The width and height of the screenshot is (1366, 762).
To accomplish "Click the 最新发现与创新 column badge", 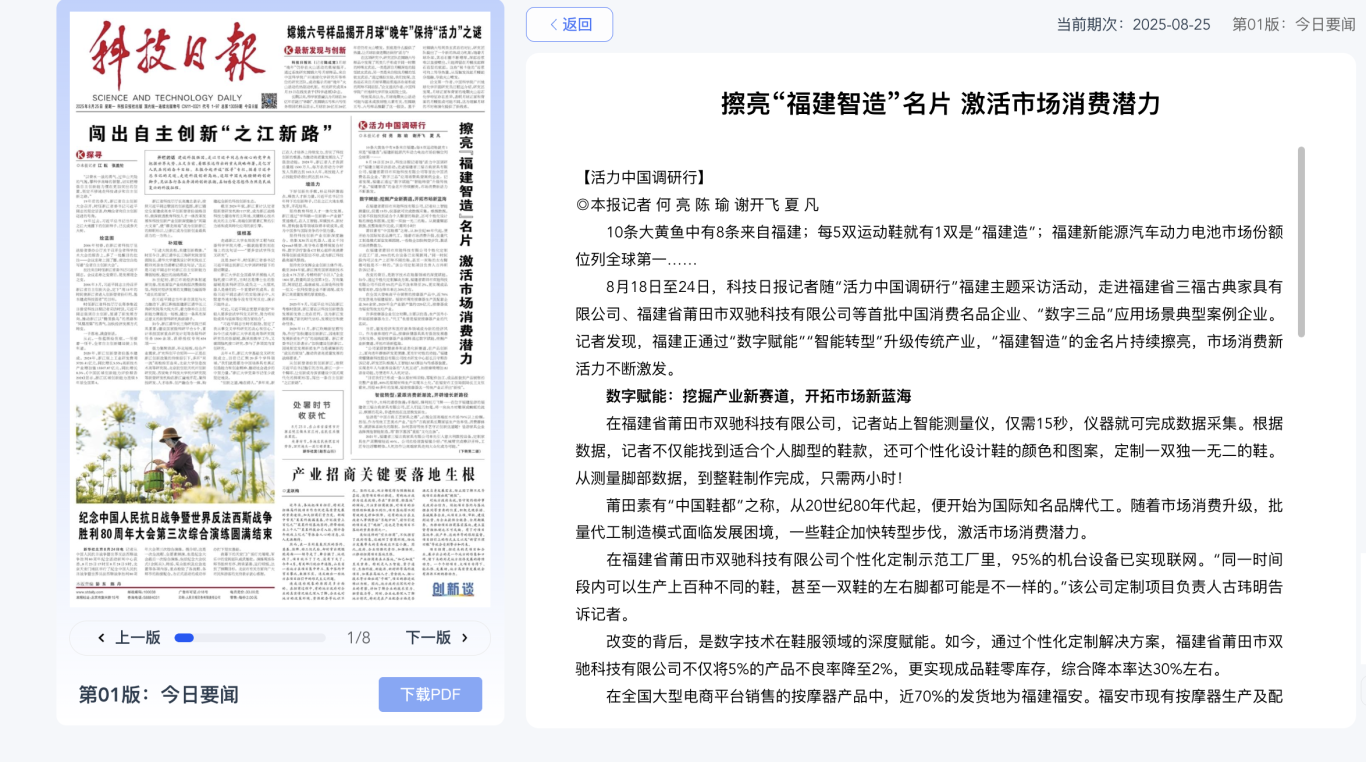I will click(316, 50).
